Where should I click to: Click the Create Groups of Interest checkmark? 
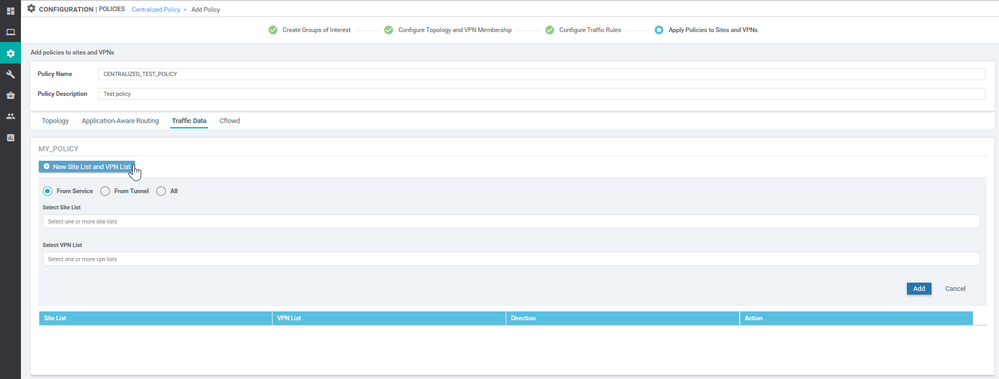coord(273,30)
